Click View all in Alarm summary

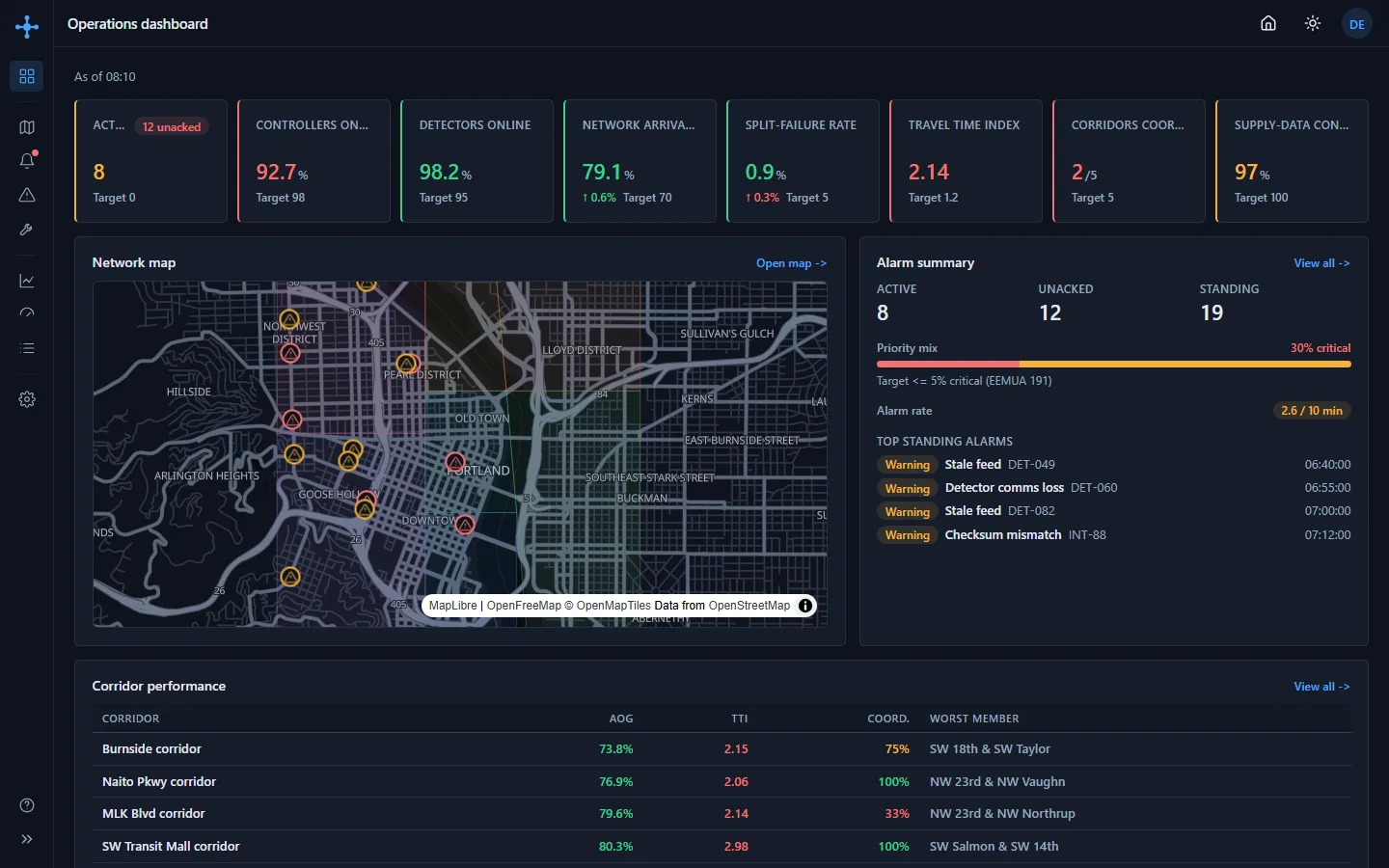click(1321, 263)
